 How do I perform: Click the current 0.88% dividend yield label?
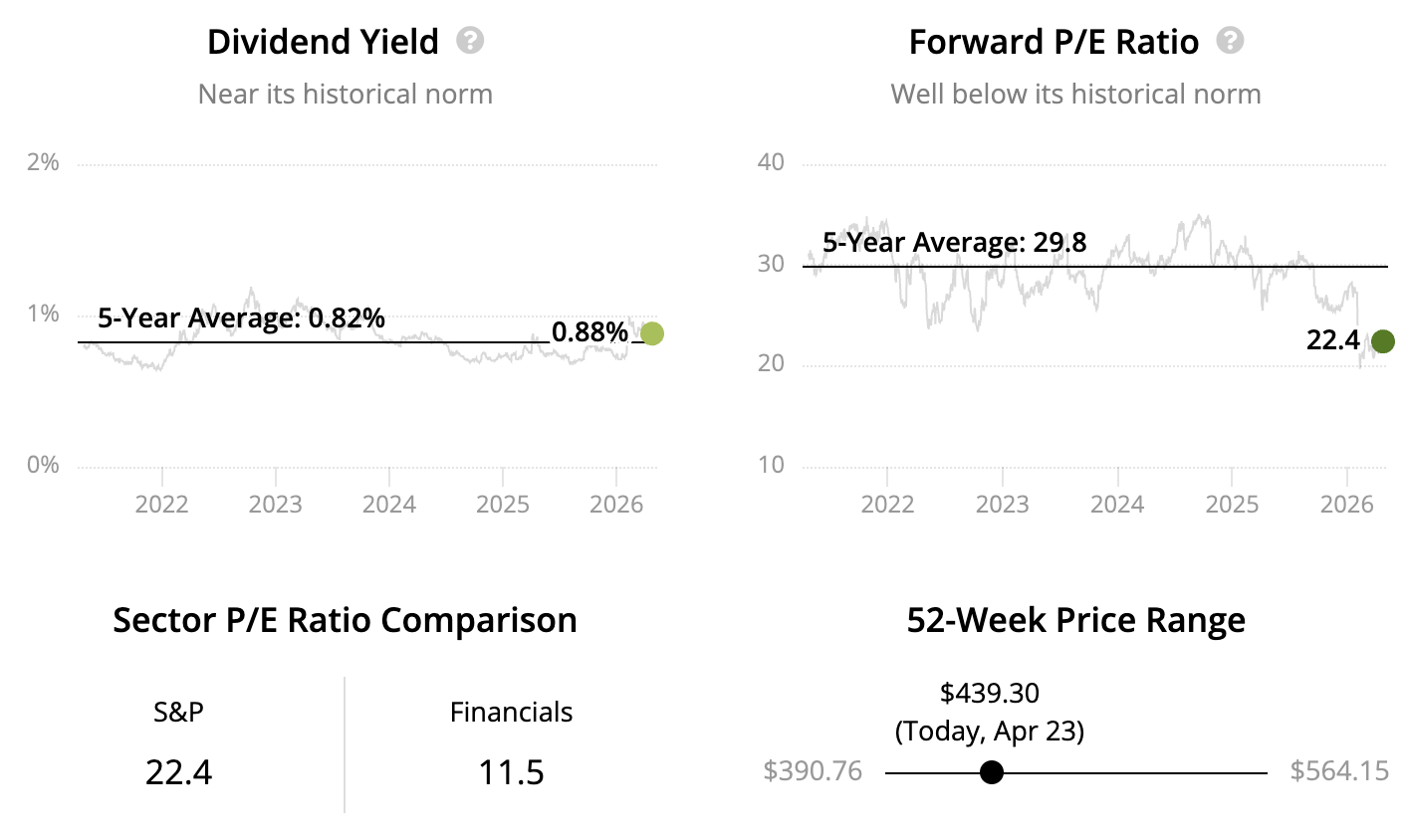[589, 331]
